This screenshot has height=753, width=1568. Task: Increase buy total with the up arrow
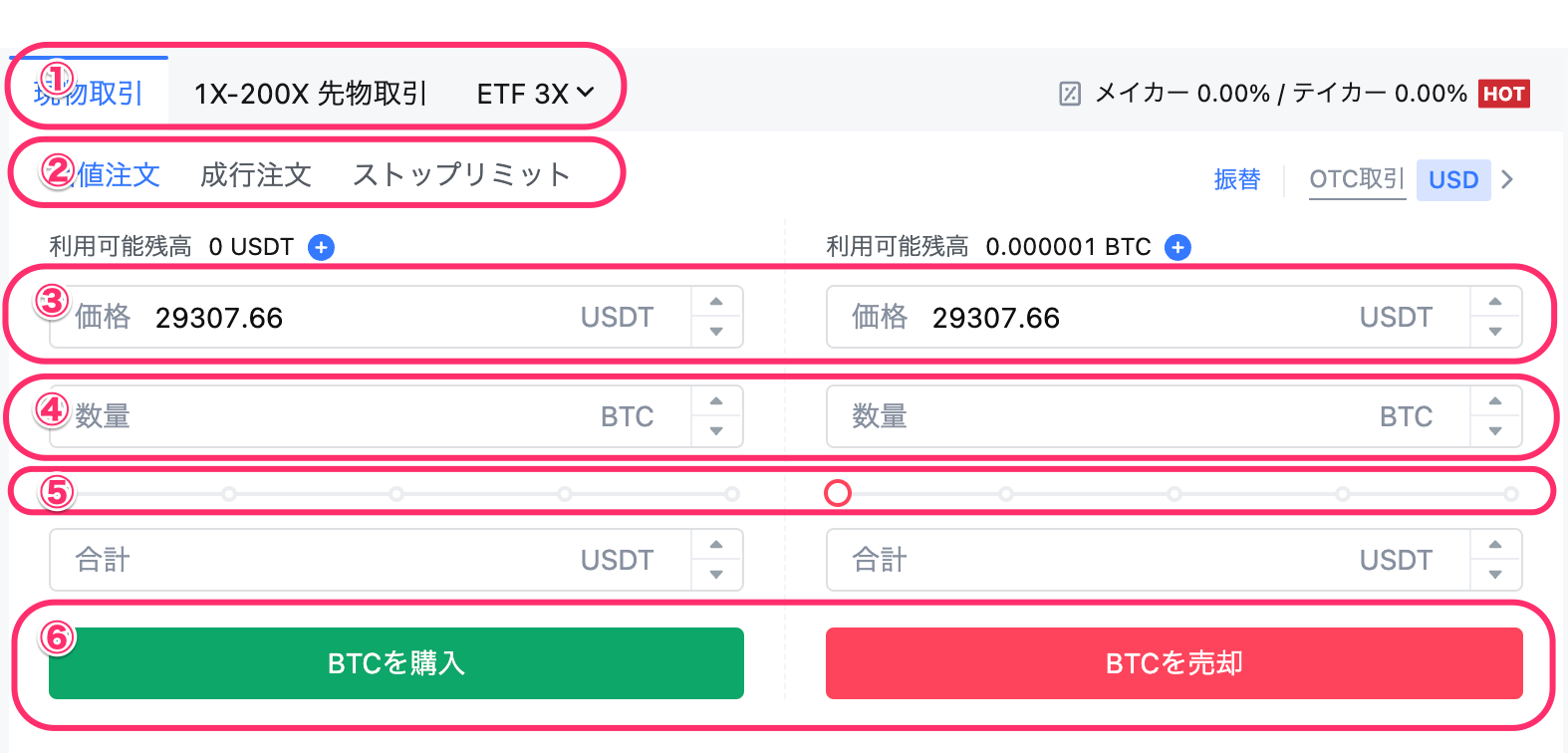click(716, 545)
